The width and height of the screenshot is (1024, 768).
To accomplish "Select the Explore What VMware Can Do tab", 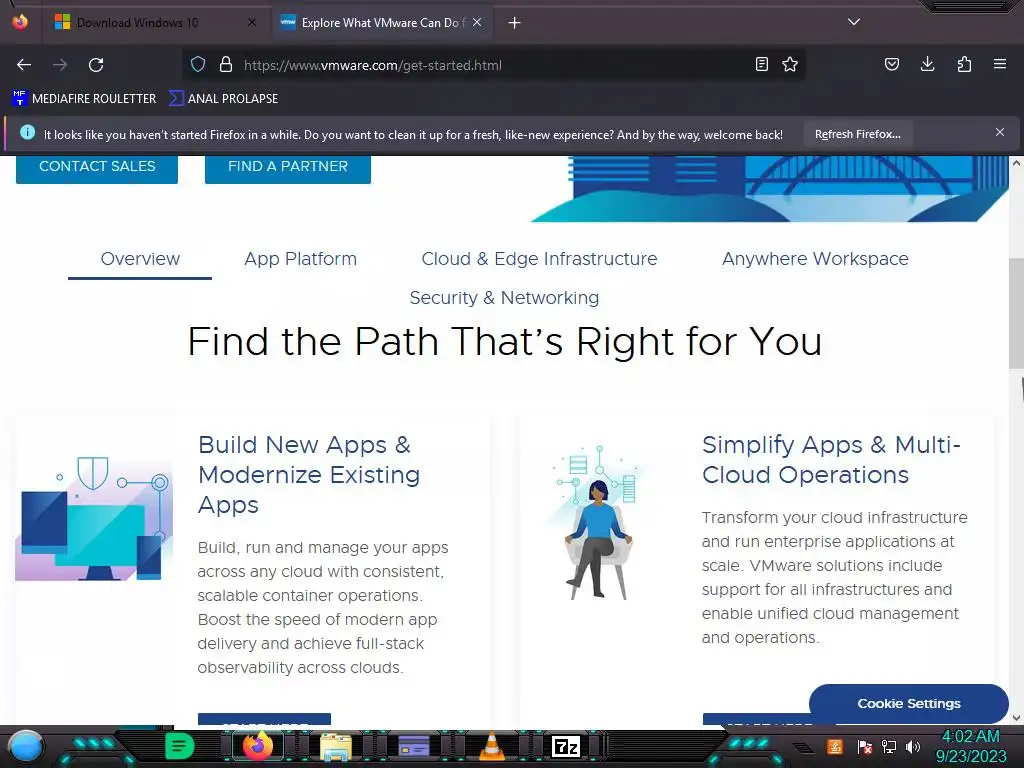I will (x=381, y=23).
